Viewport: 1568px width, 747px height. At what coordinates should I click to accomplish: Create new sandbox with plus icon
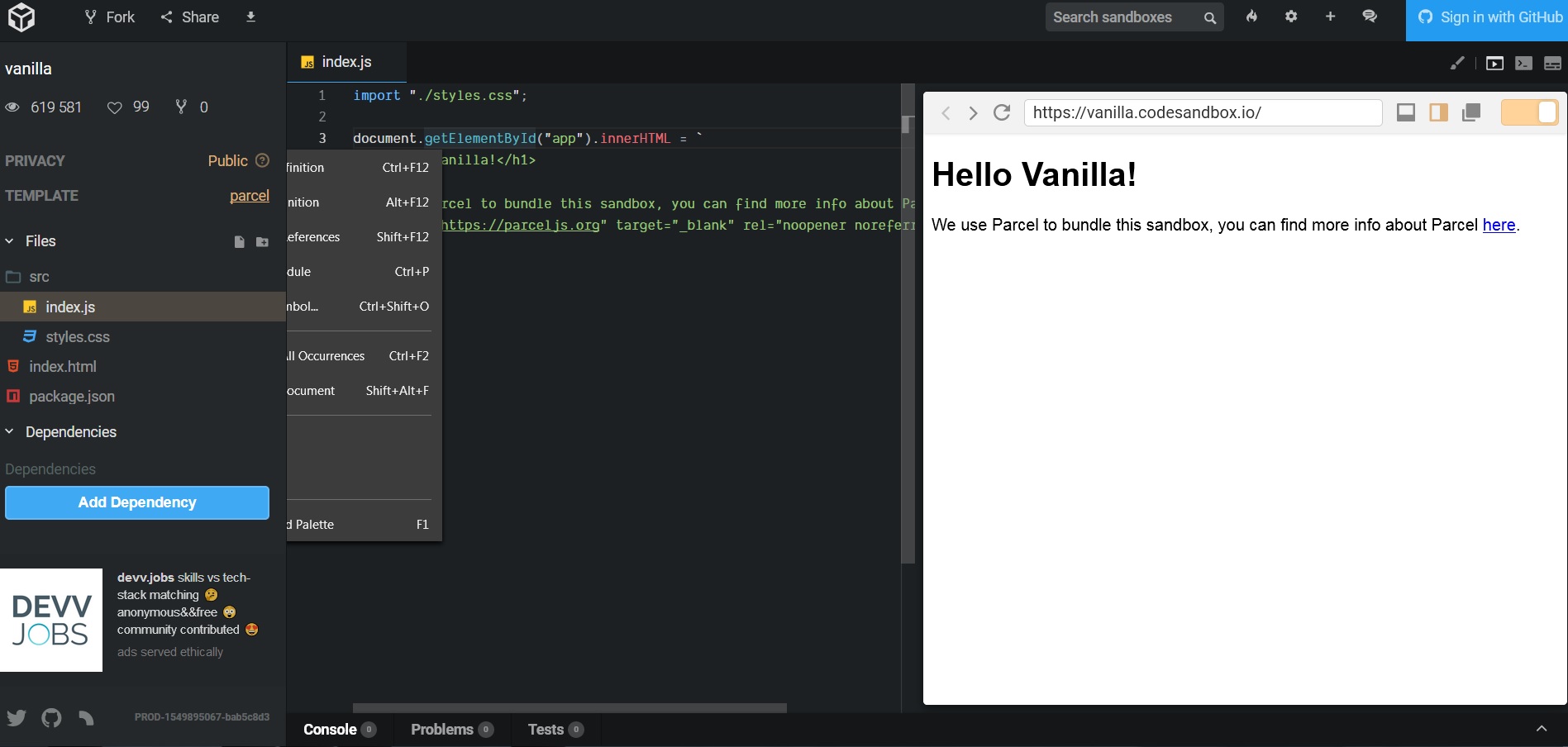coord(1330,17)
